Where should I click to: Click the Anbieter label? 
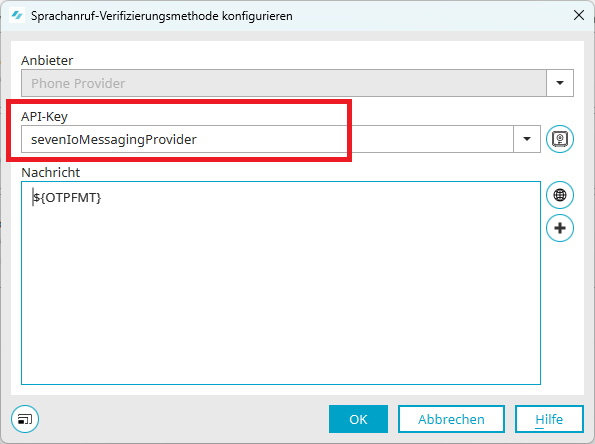click(x=47, y=60)
